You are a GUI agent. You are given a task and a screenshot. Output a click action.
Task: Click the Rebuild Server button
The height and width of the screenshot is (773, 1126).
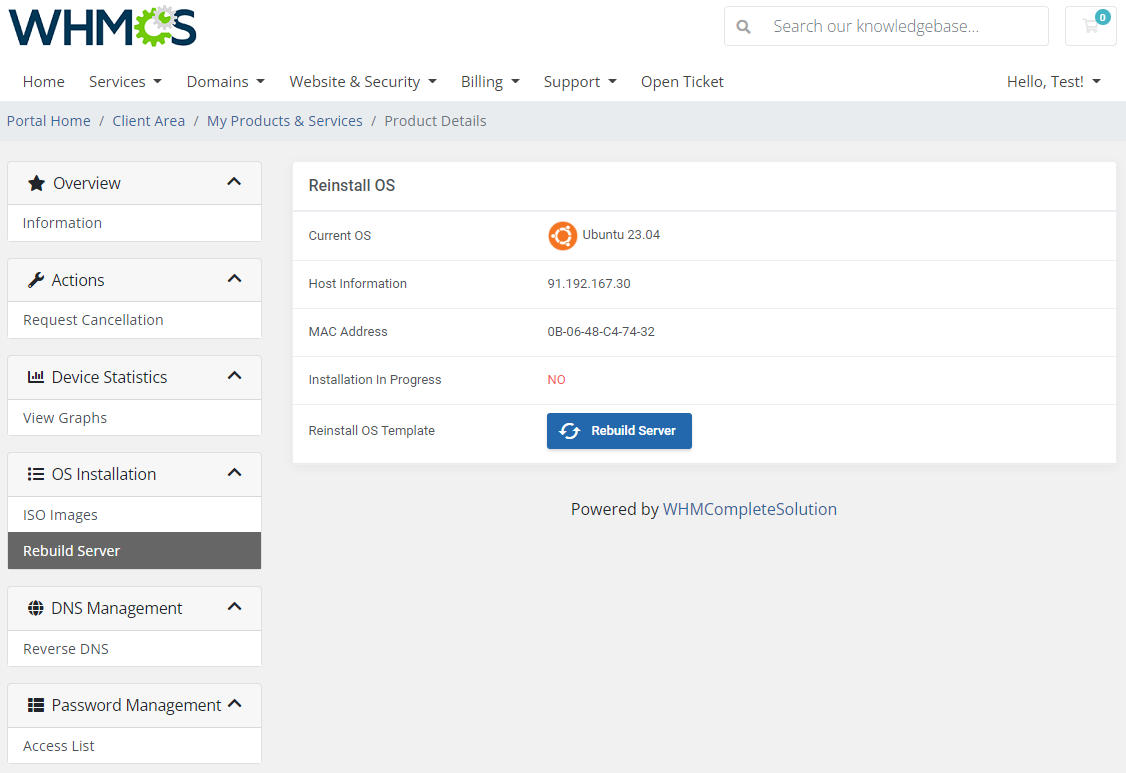(x=619, y=431)
